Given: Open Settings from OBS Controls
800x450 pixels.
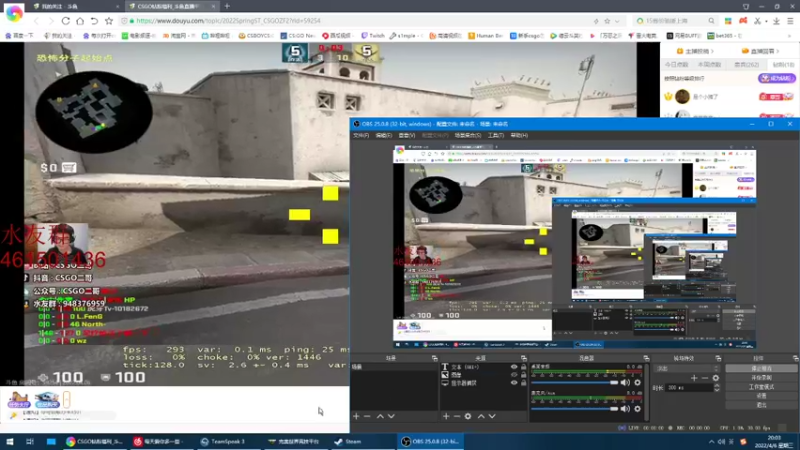Looking at the screenshot, I should 761,396.
